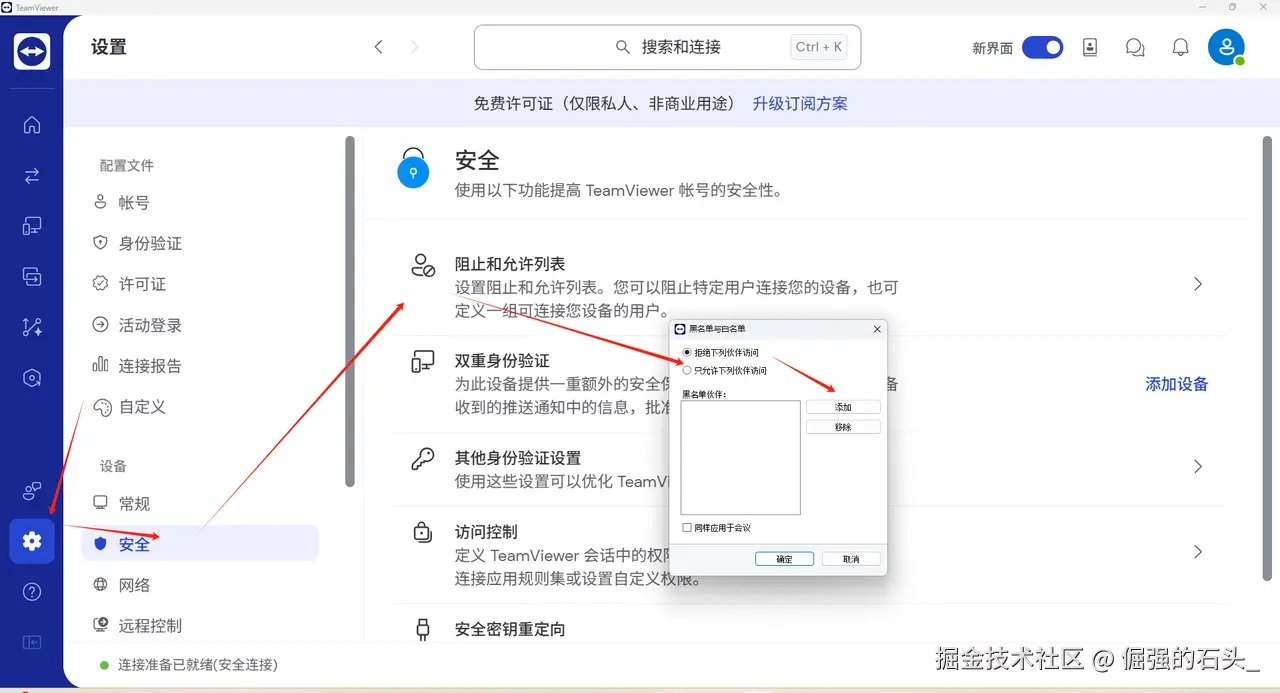This screenshot has height=693, width=1280.
Task: Click 添加 button in blacklist dialog
Action: [843, 407]
